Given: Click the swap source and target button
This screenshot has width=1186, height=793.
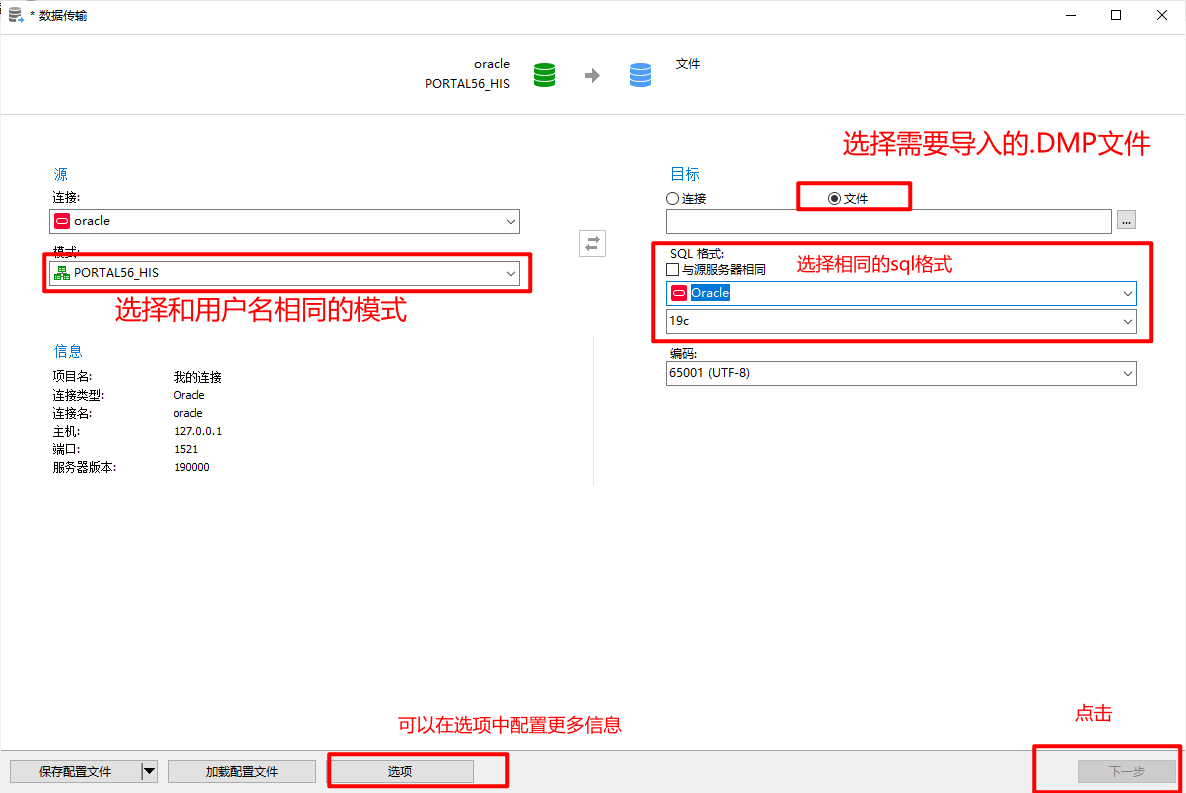Looking at the screenshot, I should 592,244.
